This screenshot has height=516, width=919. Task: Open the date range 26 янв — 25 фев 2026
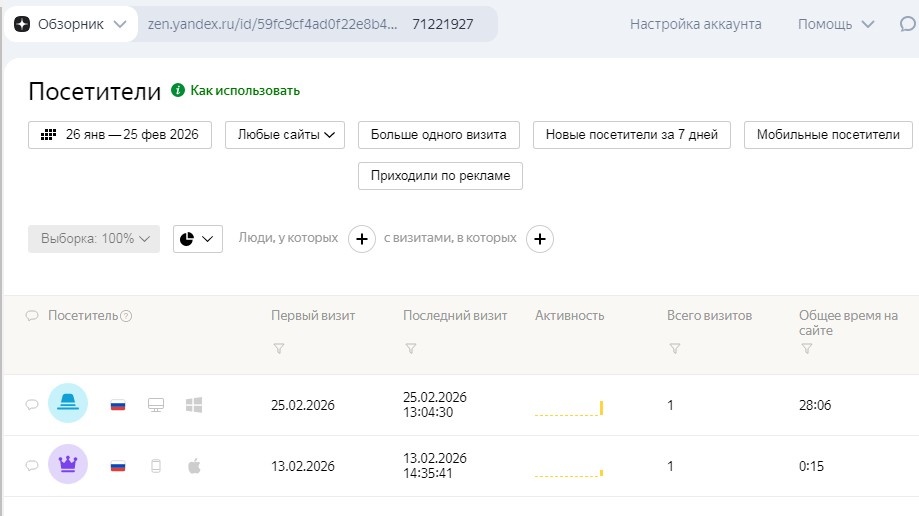tap(120, 135)
